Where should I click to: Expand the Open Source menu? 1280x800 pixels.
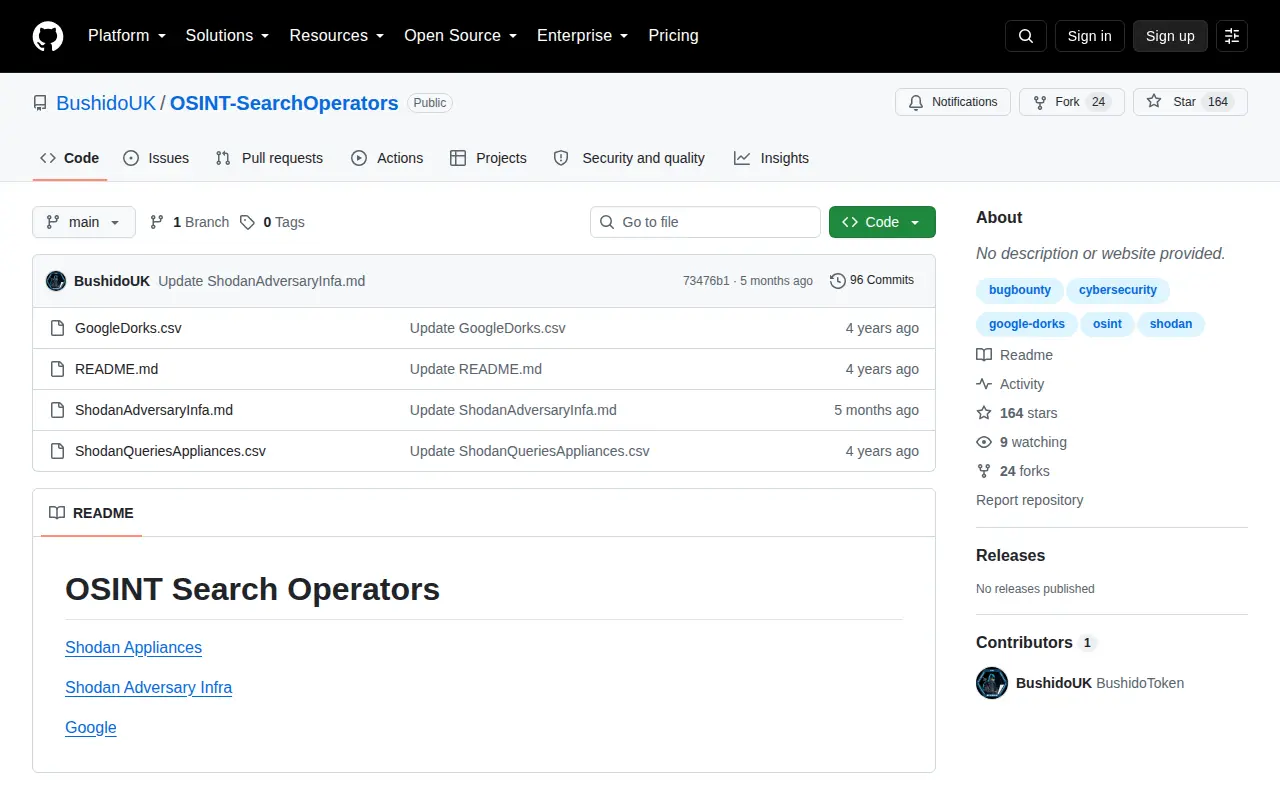pos(460,36)
